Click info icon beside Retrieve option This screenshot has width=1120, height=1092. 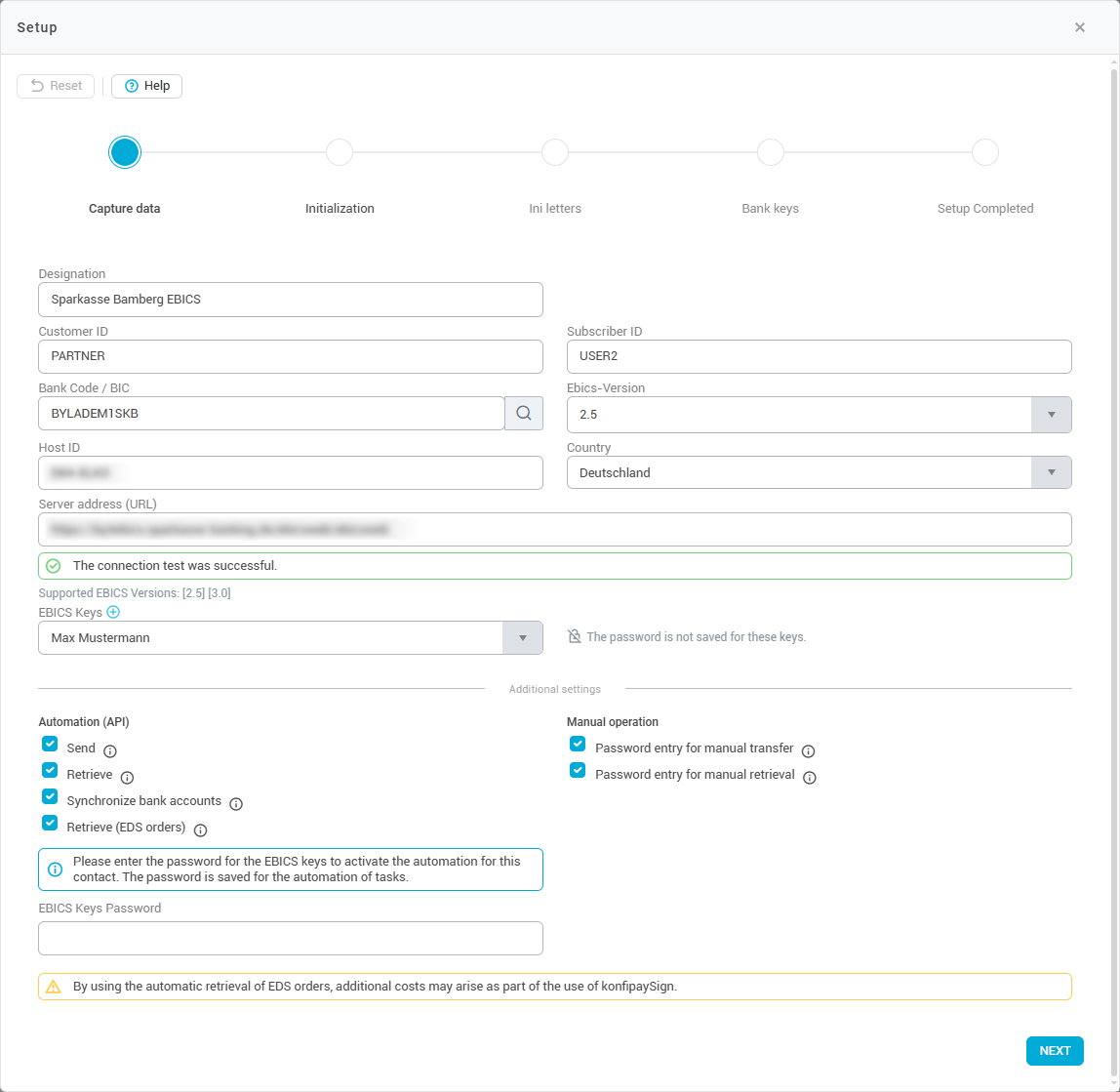tap(127, 777)
